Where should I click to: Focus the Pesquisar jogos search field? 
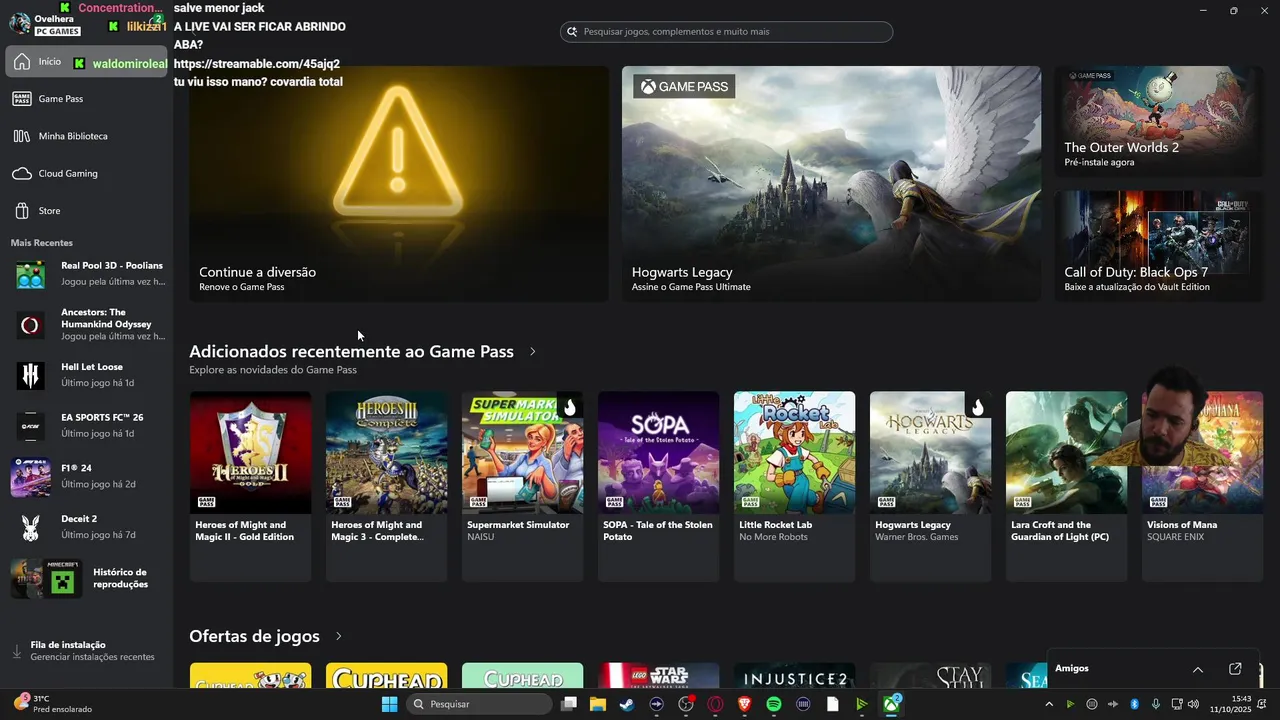[x=726, y=32]
